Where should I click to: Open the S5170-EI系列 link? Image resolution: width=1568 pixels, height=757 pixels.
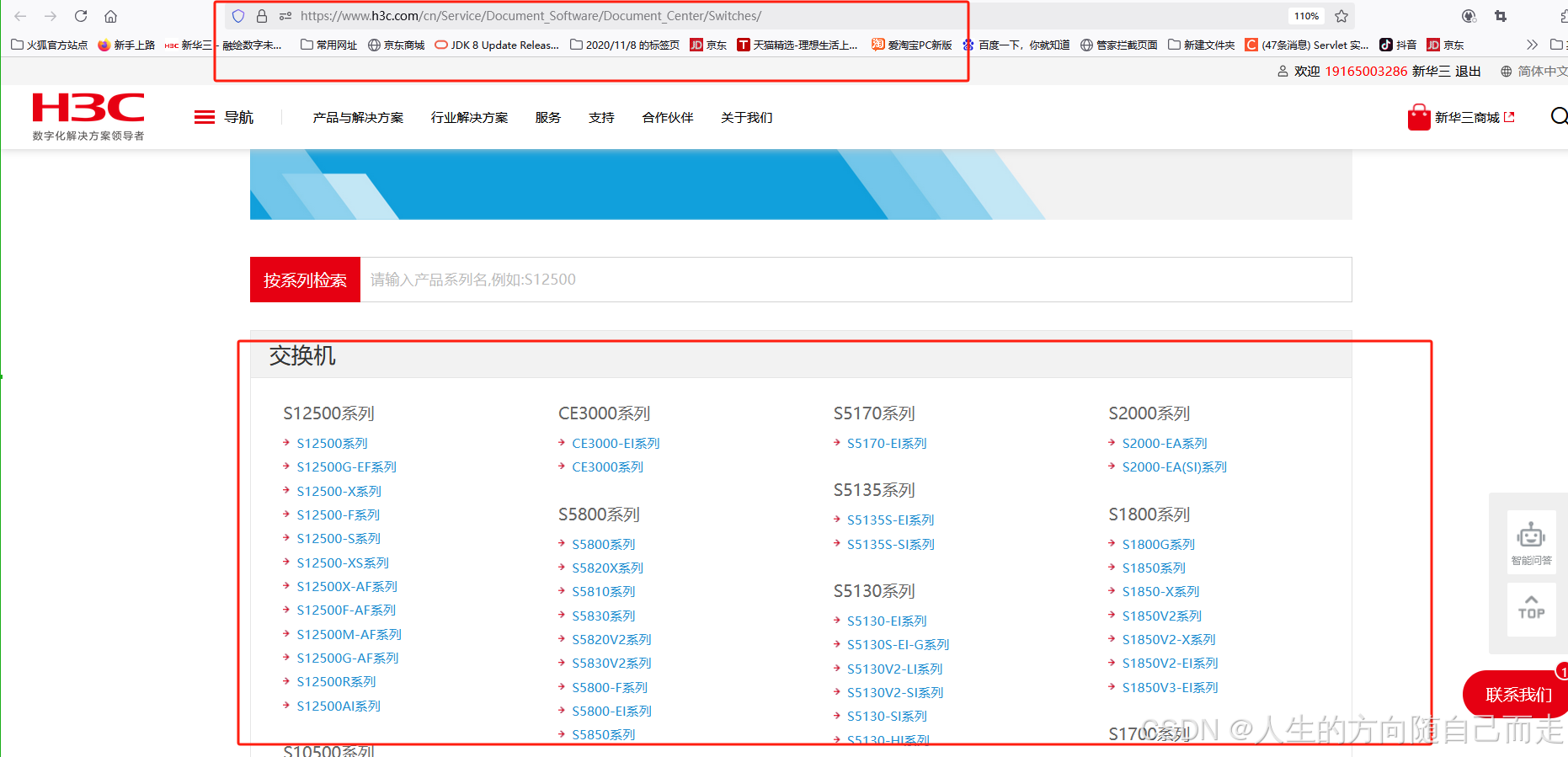click(x=887, y=443)
